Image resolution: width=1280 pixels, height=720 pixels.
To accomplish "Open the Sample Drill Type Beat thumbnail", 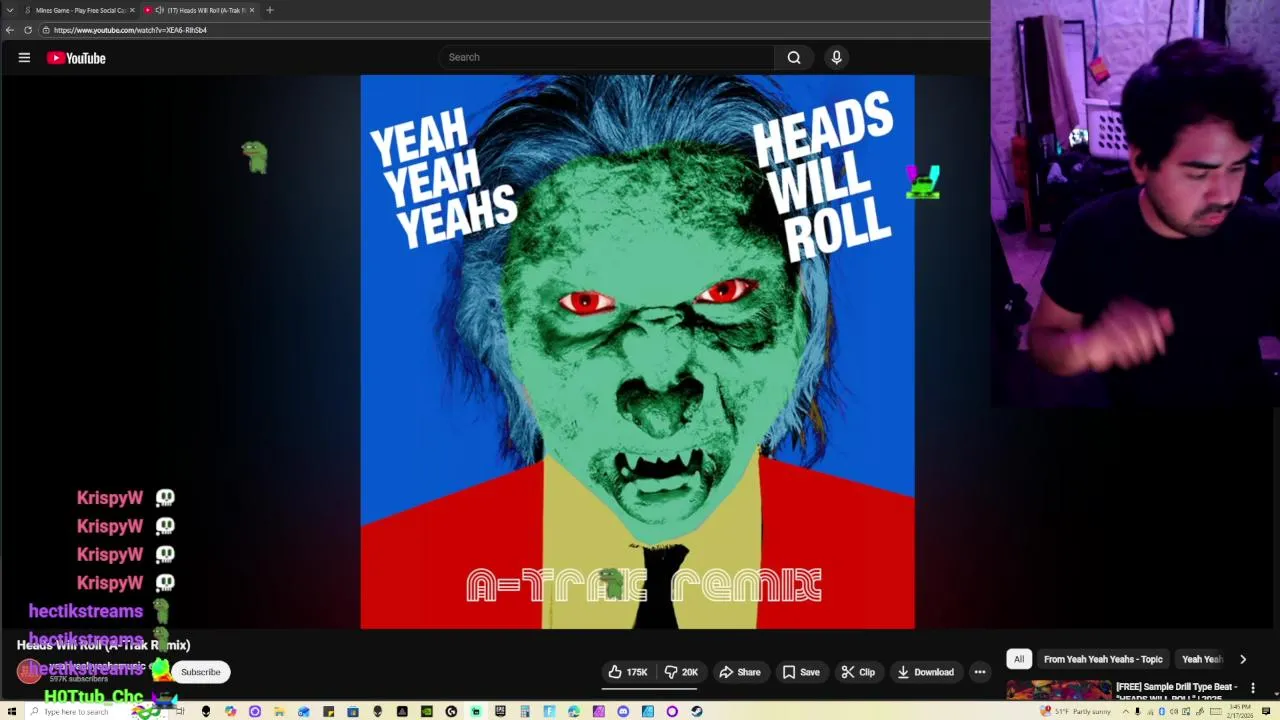I will [x=1058, y=690].
